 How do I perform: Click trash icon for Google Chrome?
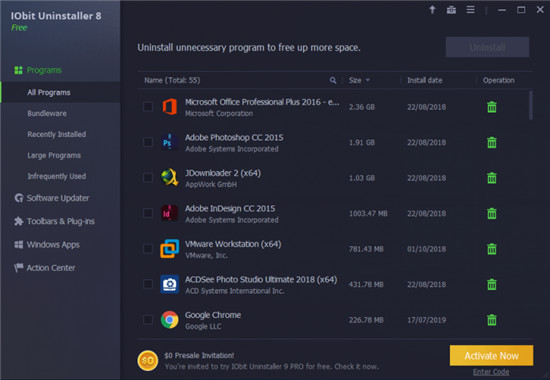pos(492,320)
